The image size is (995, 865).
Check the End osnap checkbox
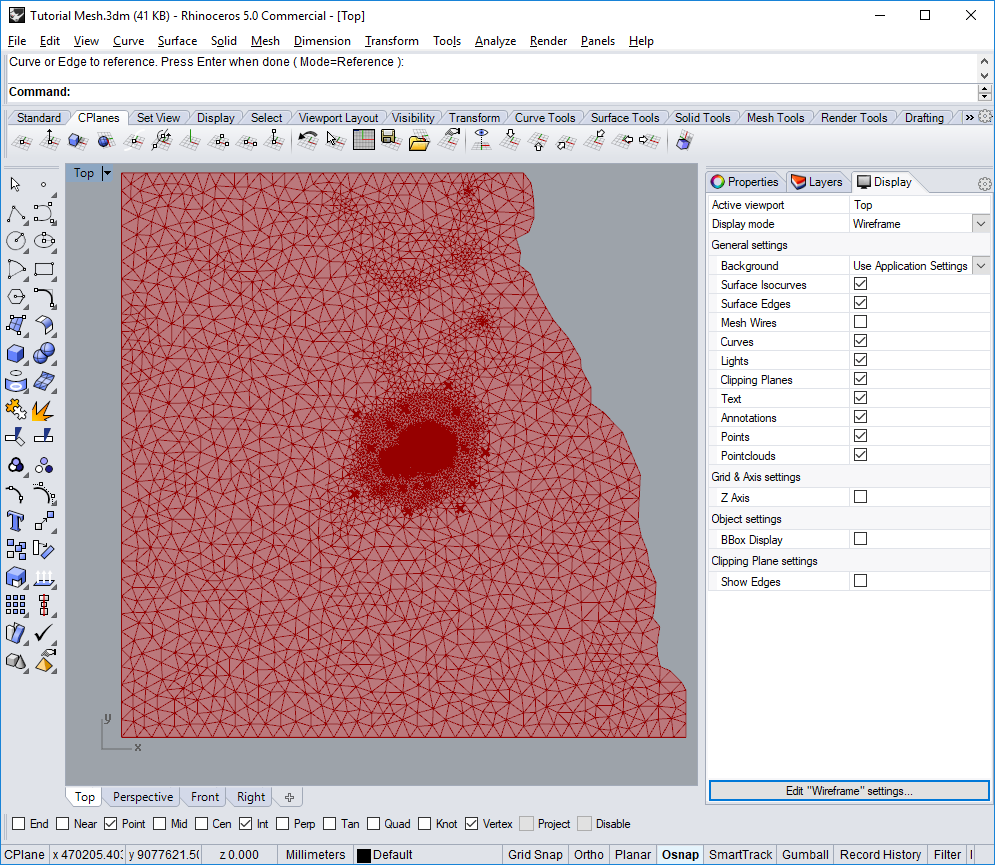[x=18, y=824]
